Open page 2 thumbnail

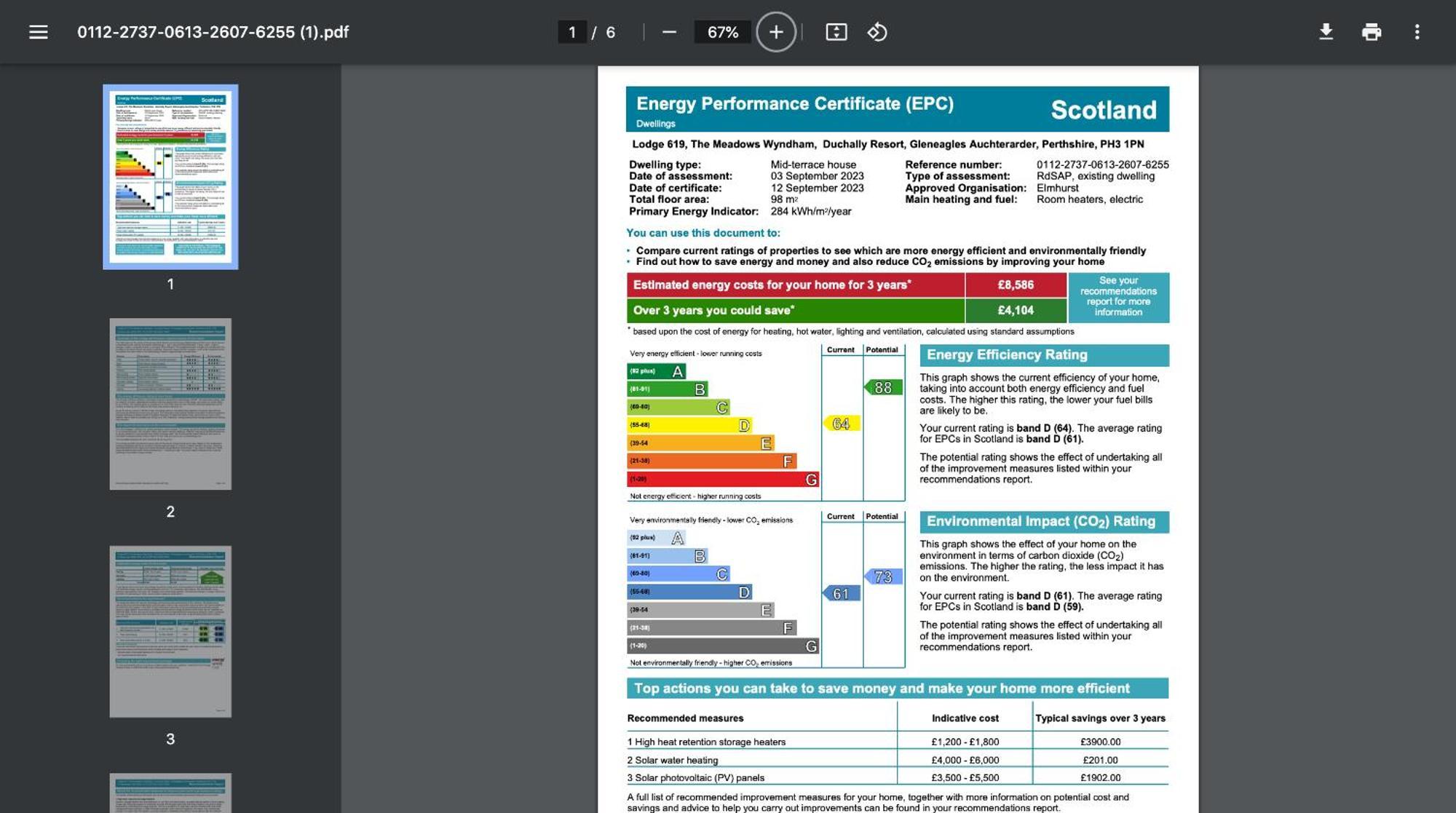tap(170, 404)
